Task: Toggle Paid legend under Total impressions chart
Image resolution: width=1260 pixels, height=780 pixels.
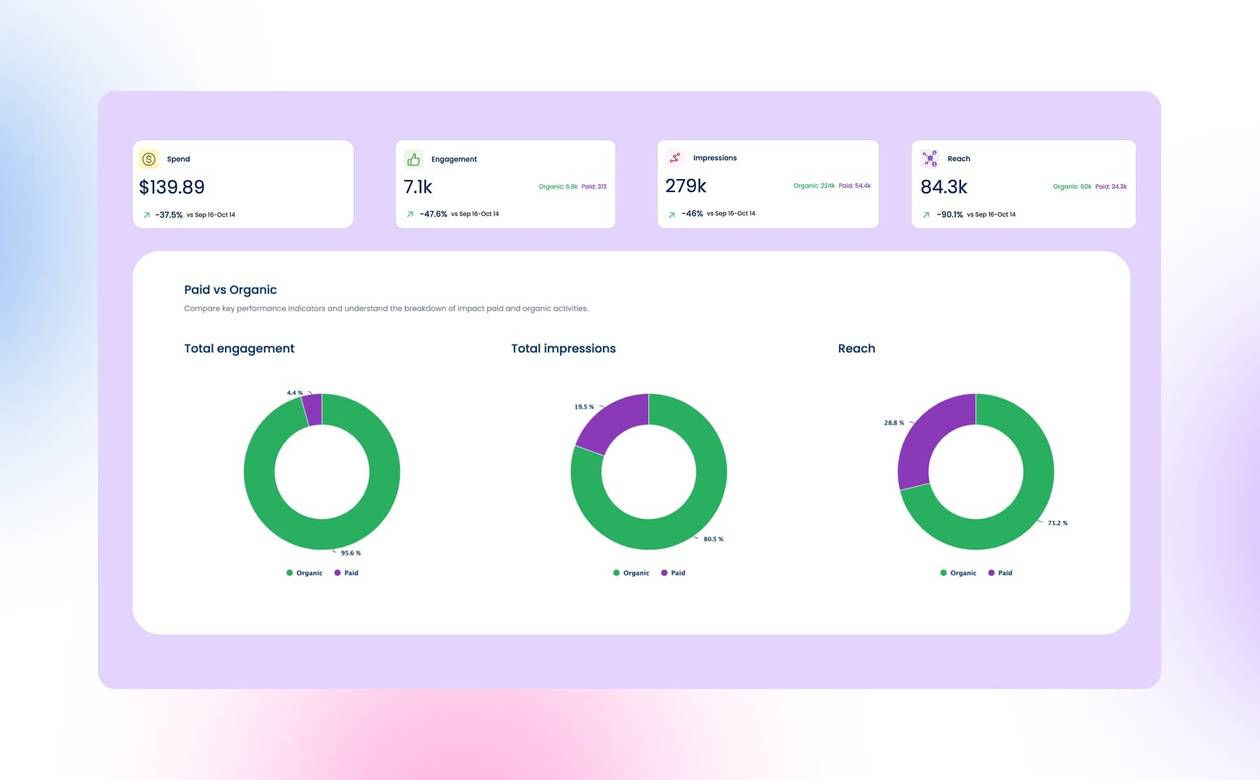Action: [x=673, y=573]
